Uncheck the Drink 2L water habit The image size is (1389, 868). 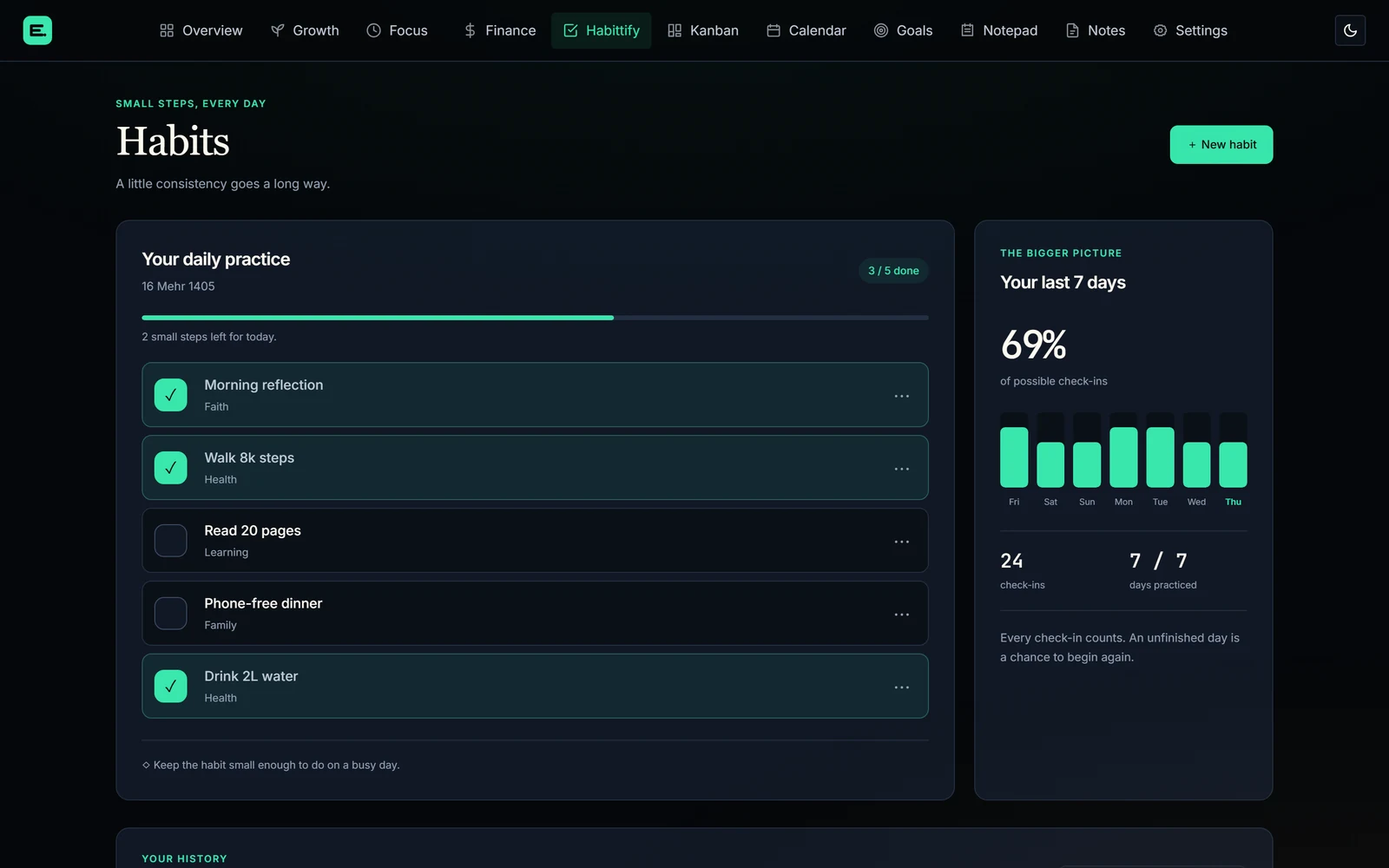tap(170, 687)
